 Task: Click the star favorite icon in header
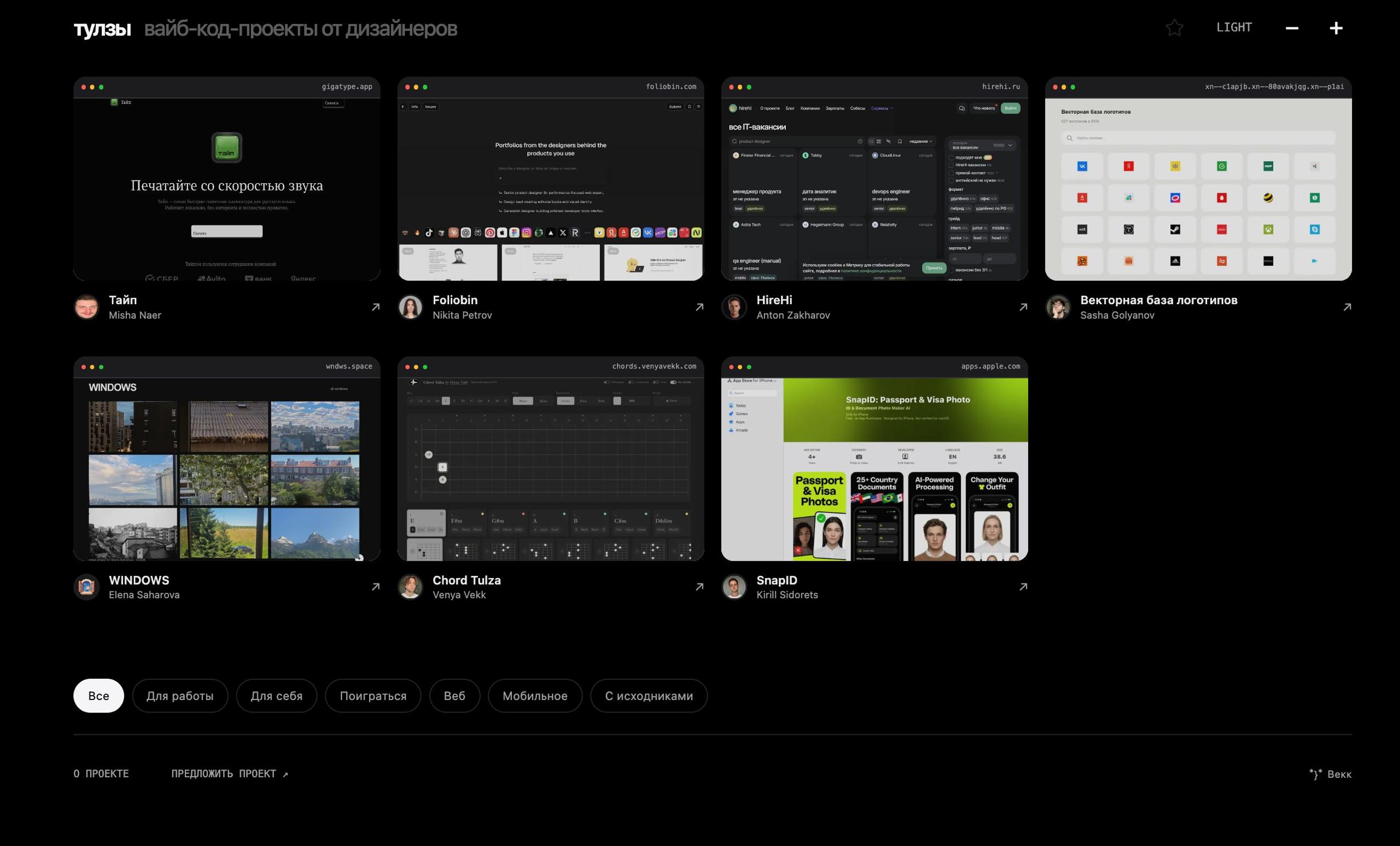coord(1175,28)
